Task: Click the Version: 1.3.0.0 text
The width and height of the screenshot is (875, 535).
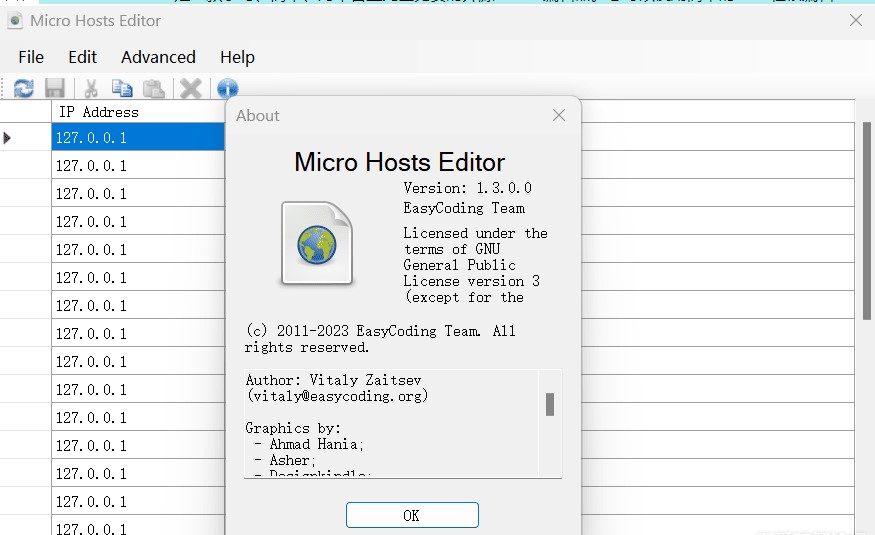Action: pos(468,188)
